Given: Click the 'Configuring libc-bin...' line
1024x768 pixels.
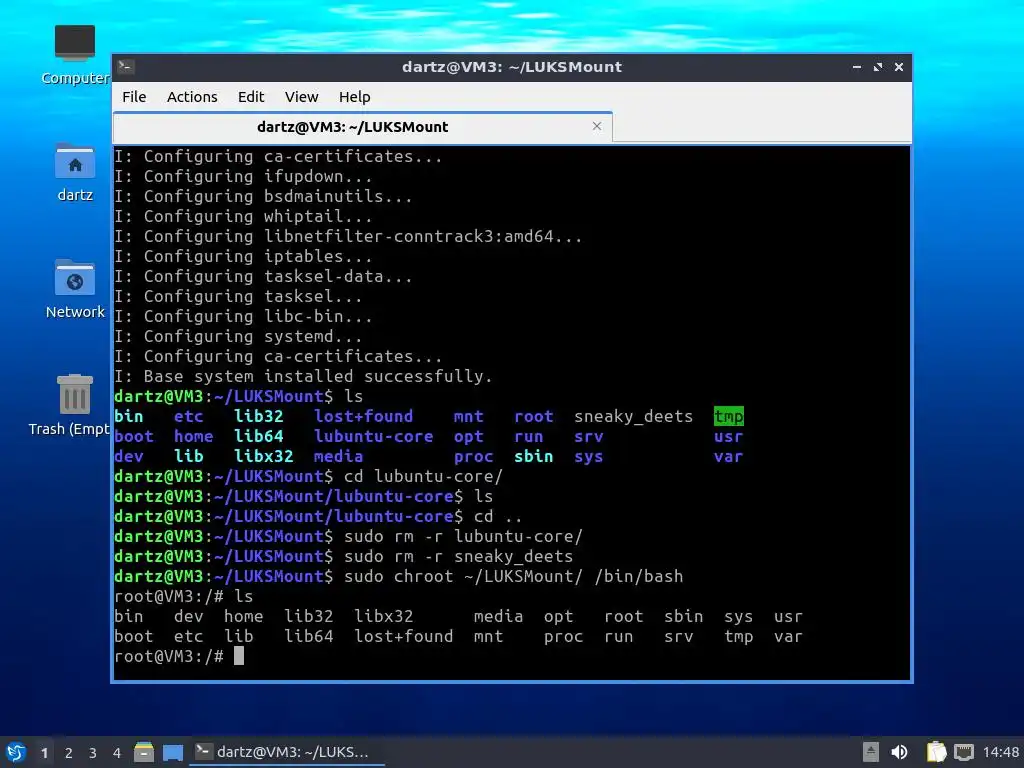Looking at the screenshot, I should click(x=244, y=316).
